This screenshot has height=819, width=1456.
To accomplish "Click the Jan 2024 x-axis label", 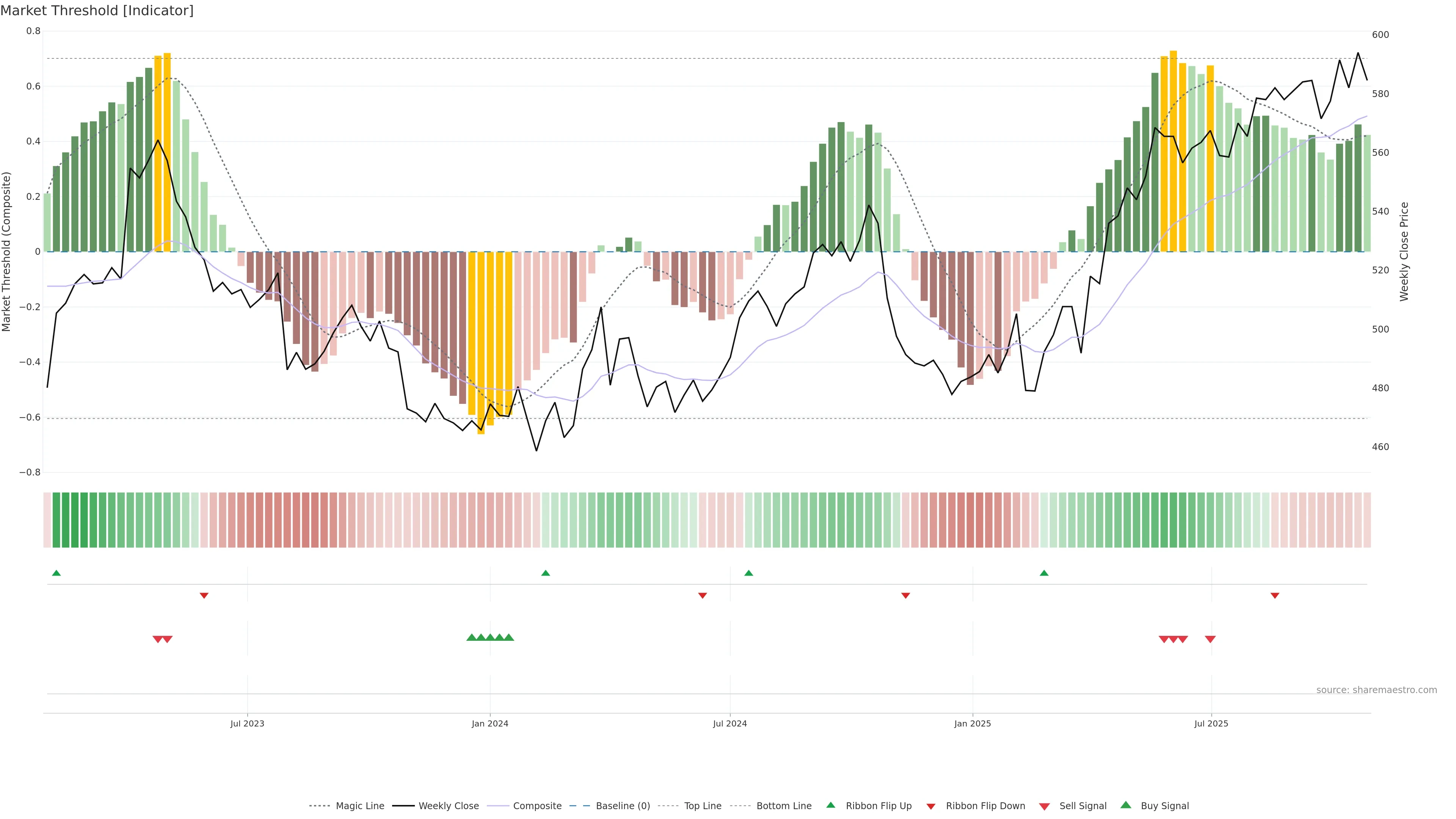I will pyautogui.click(x=490, y=723).
